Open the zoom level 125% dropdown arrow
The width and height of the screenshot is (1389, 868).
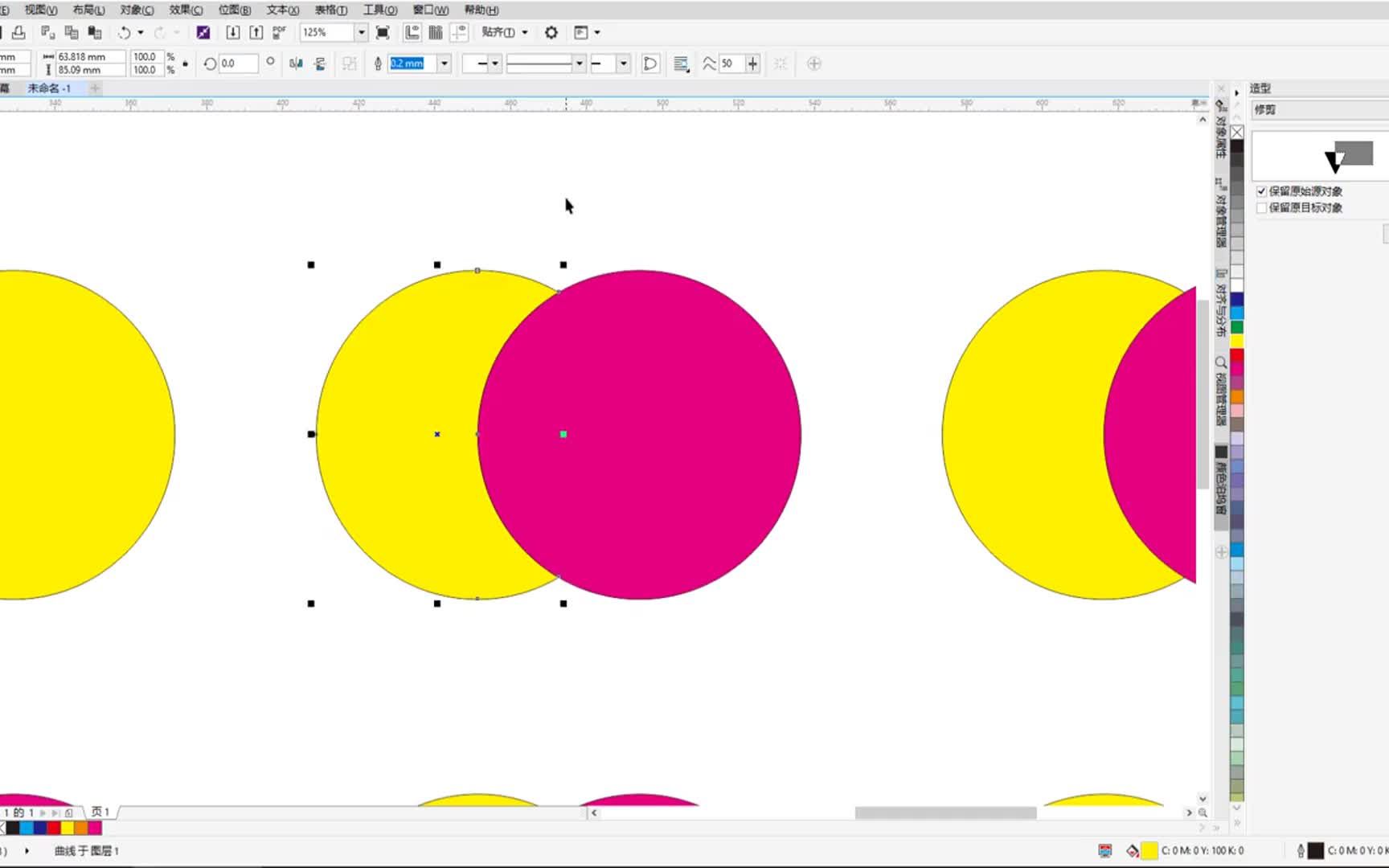(x=362, y=32)
